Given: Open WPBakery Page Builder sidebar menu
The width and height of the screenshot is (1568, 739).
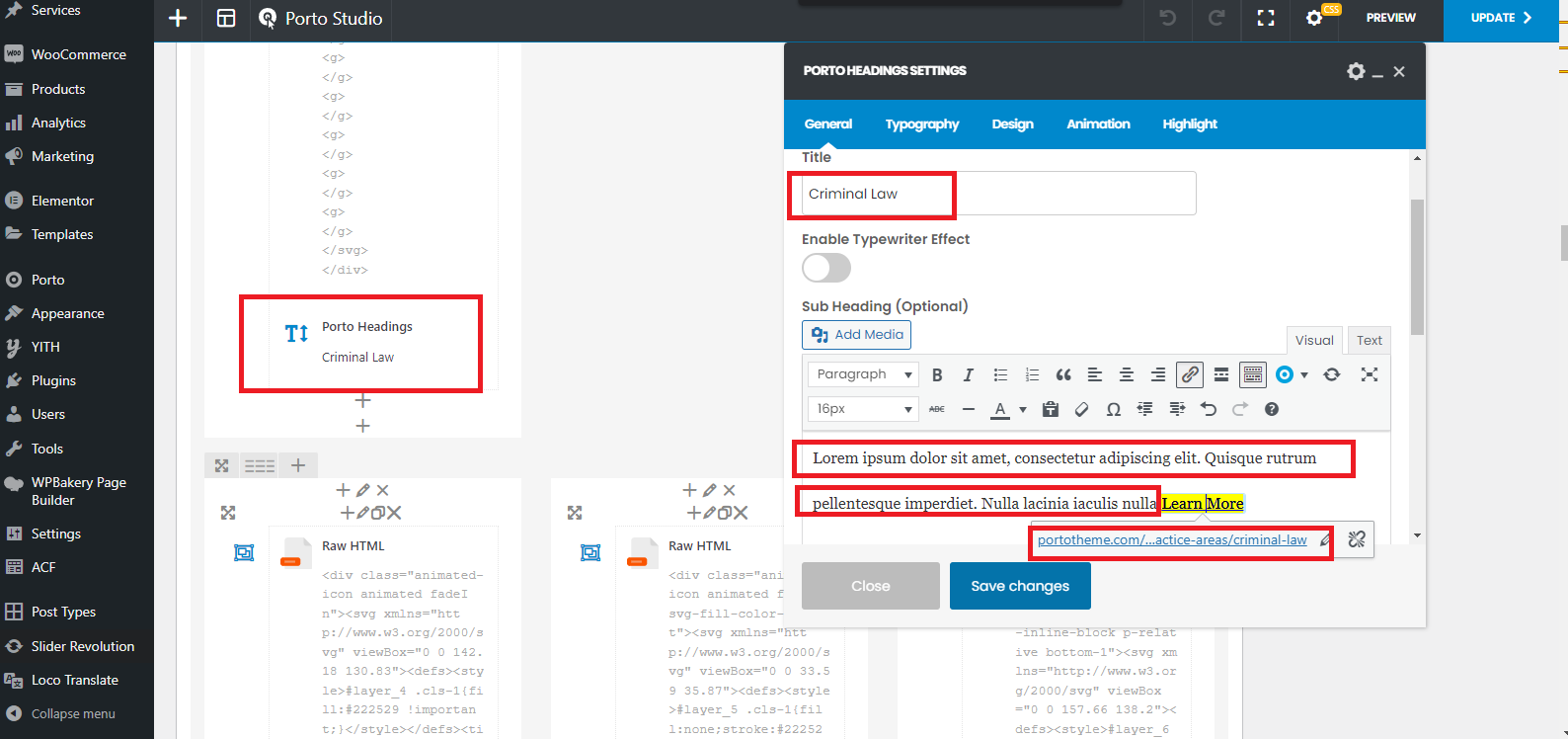Looking at the screenshot, I should coord(77,491).
